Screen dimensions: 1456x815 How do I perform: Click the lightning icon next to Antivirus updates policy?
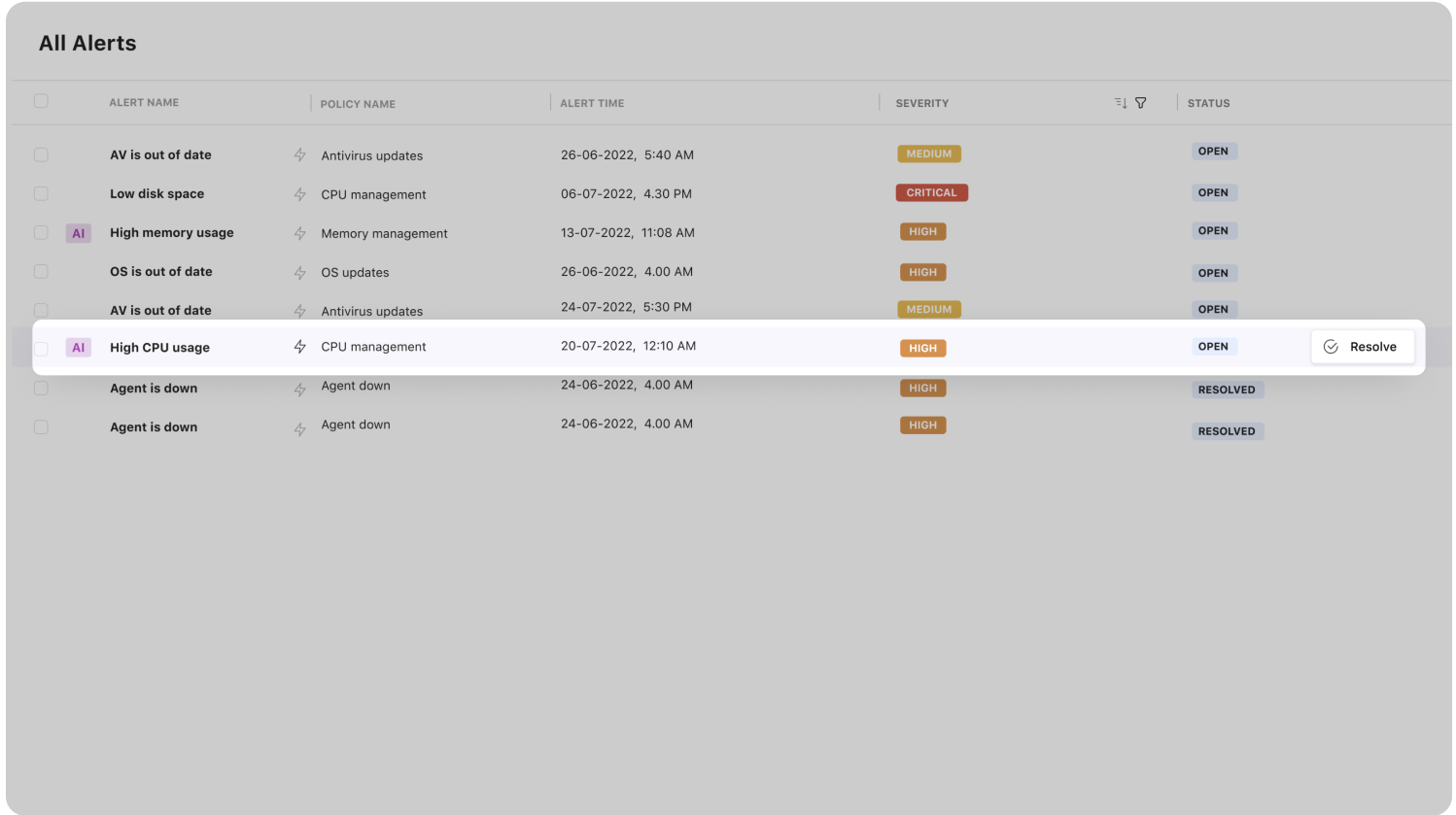coord(299,155)
